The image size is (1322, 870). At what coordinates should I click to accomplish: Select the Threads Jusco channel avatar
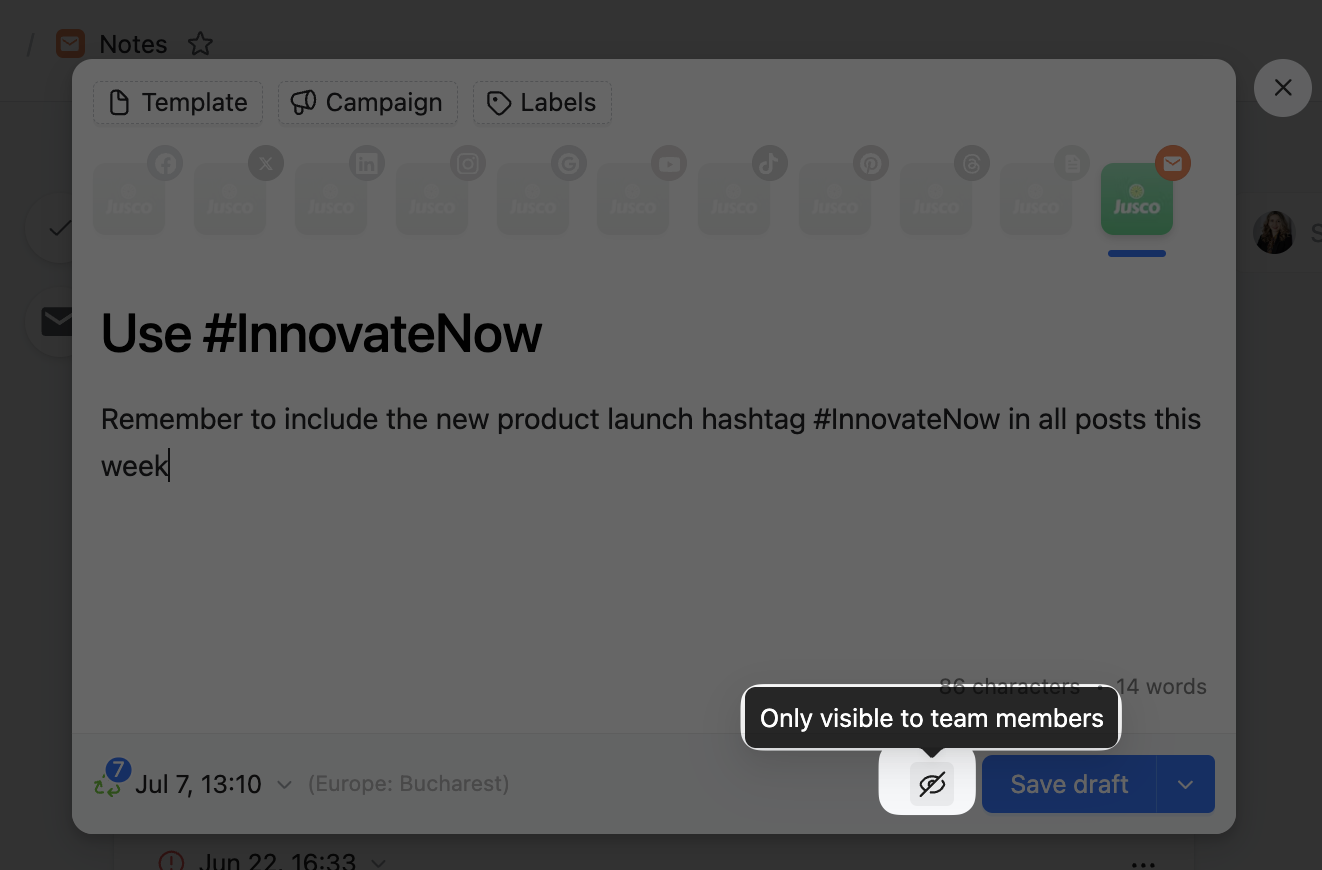936,199
